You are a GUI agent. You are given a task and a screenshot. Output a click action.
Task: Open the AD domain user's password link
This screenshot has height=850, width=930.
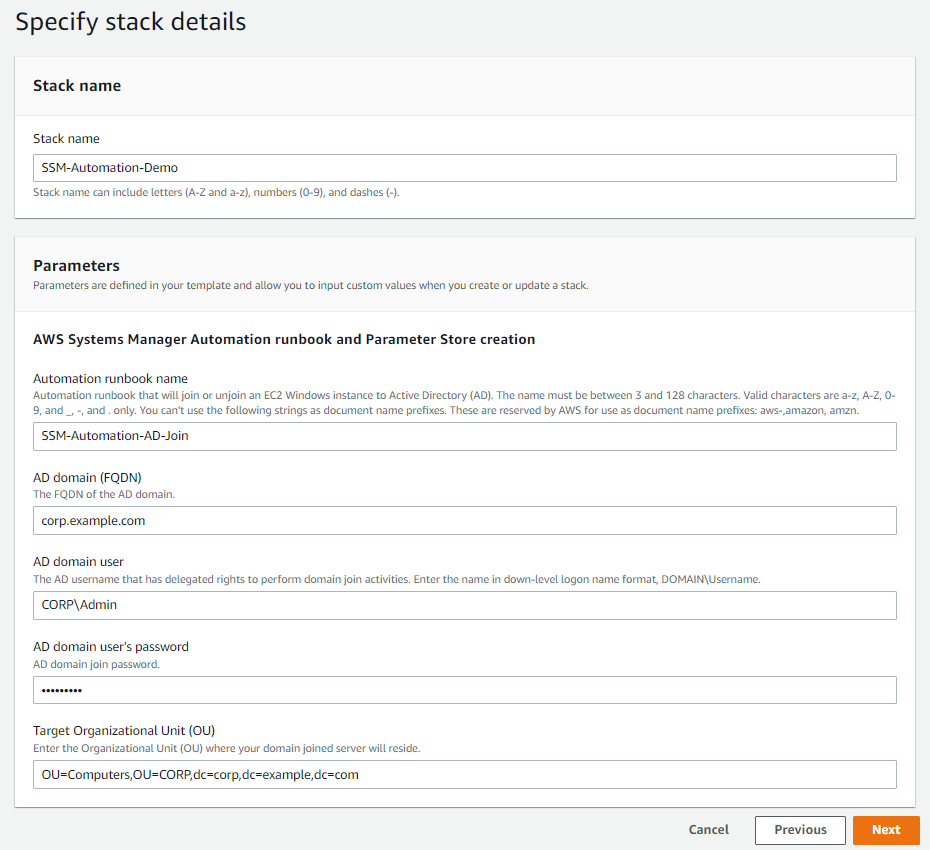pos(110,646)
